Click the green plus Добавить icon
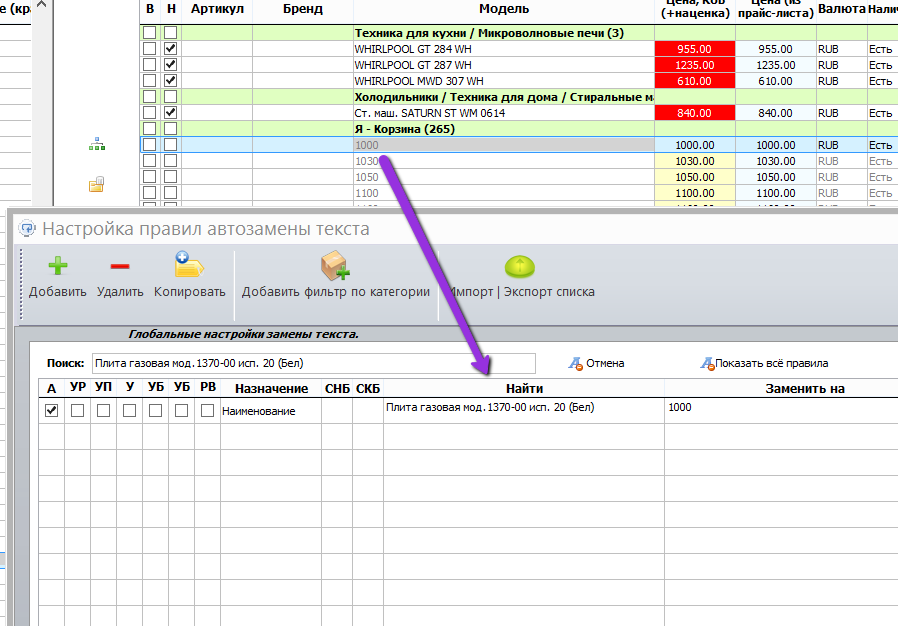 coord(58,266)
